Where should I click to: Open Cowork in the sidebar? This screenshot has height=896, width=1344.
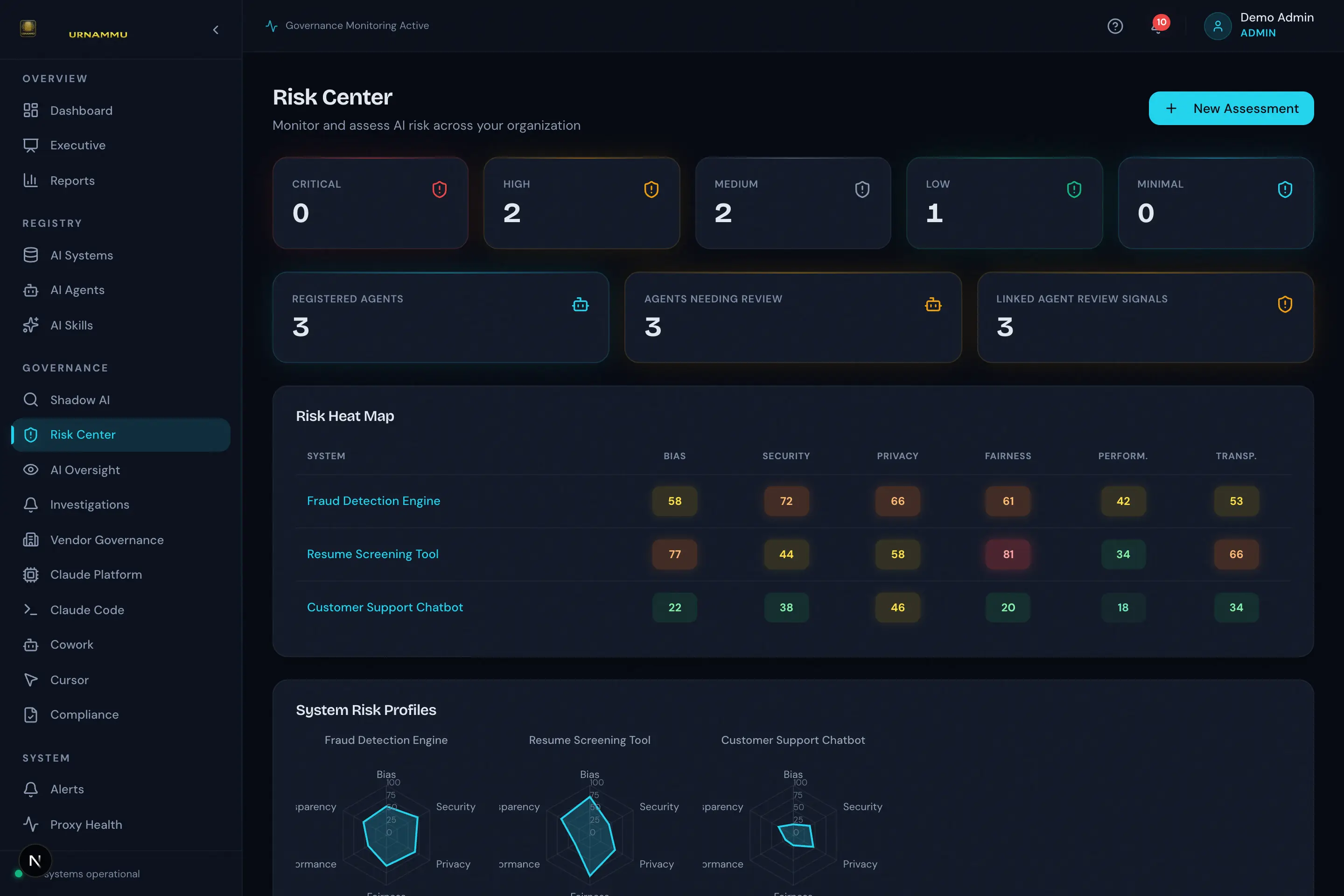[x=120, y=644]
